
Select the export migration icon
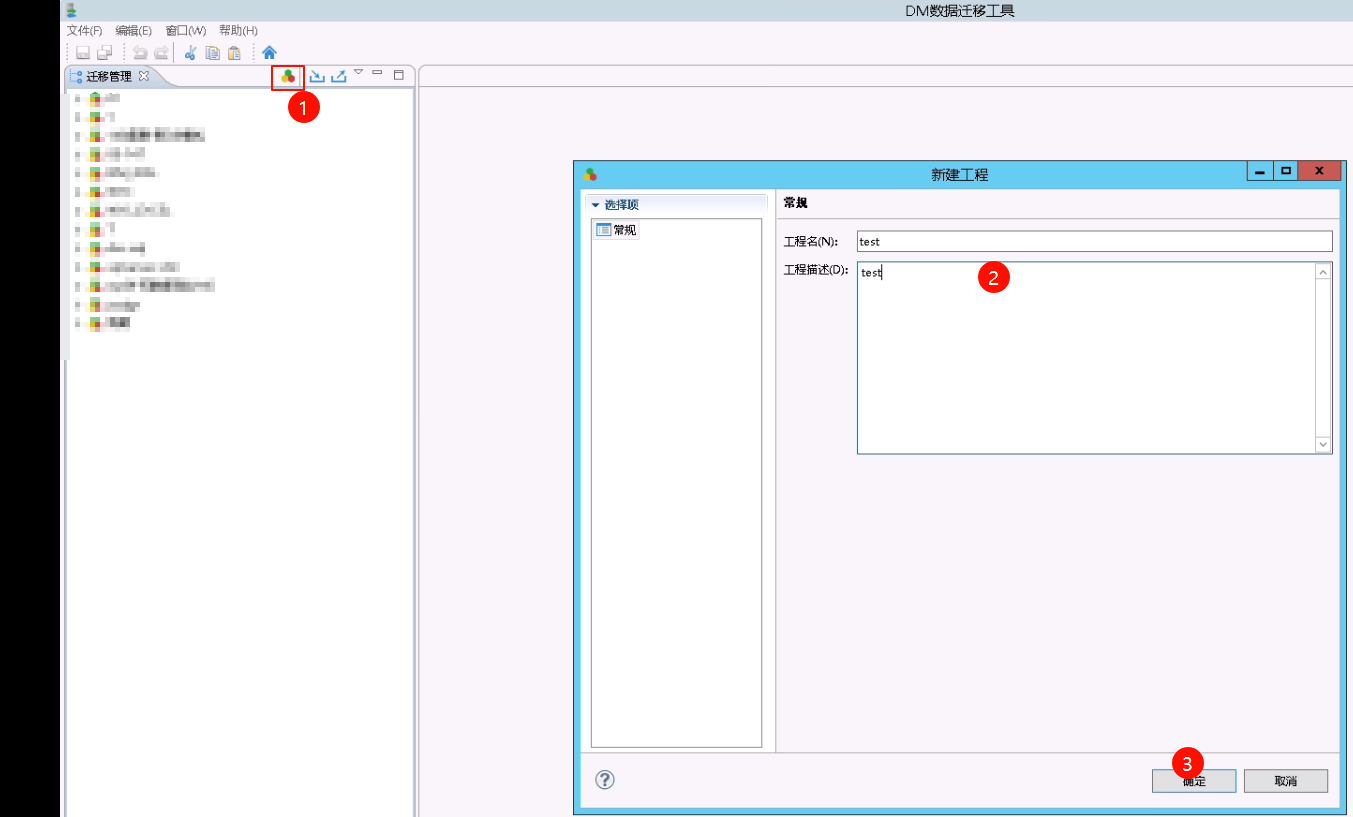pyautogui.click(x=337, y=75)
